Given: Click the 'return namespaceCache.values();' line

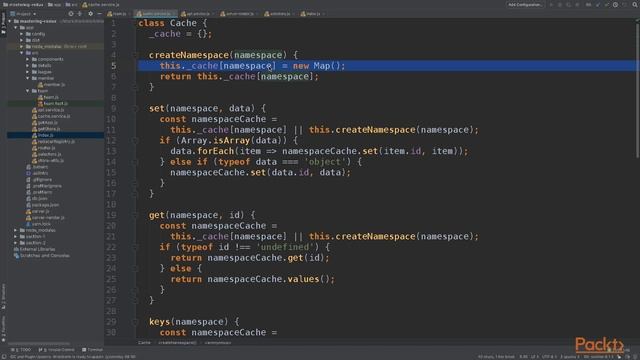Looking at the screenshot, I should 252,279.
